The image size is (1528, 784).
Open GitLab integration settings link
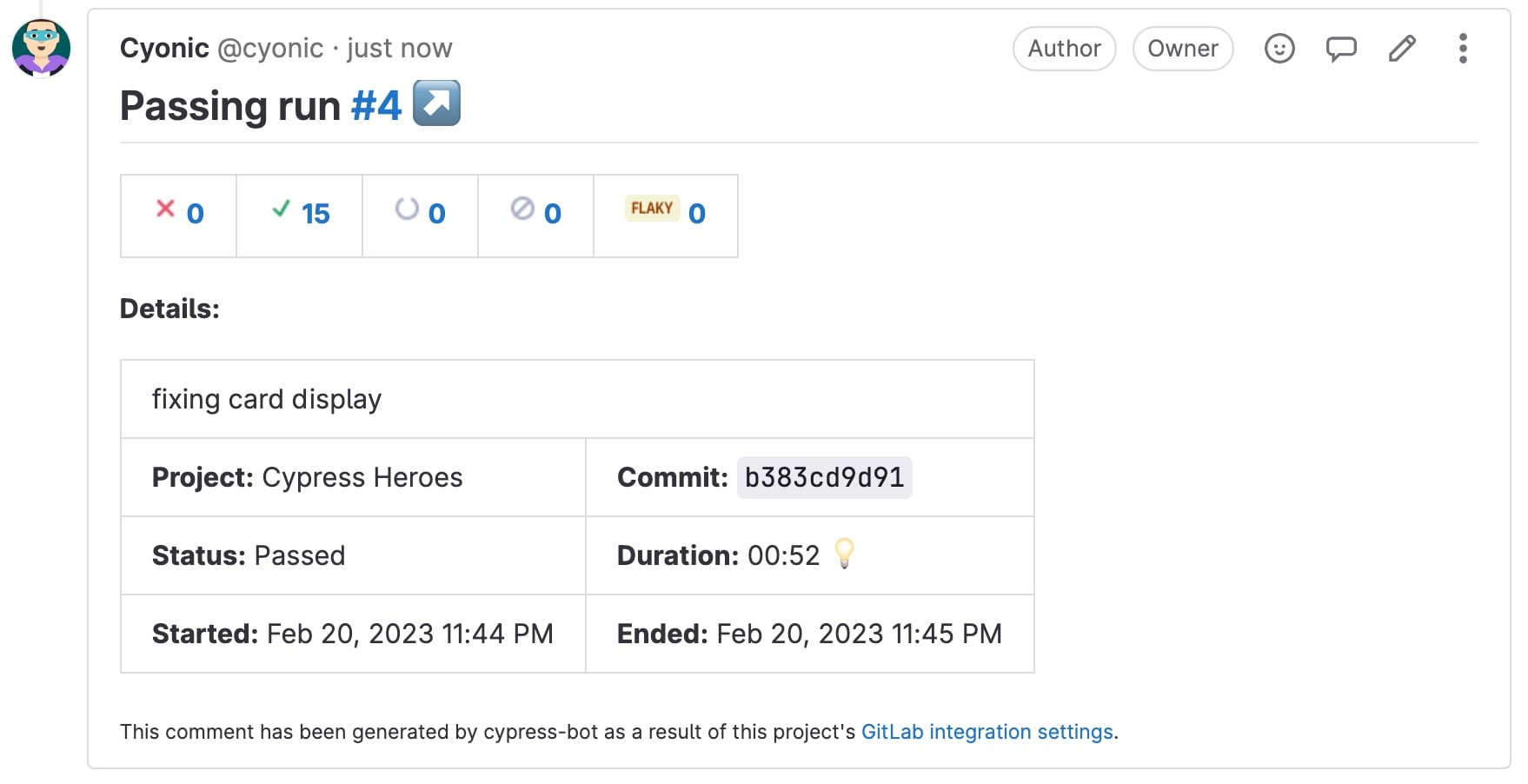987,732
